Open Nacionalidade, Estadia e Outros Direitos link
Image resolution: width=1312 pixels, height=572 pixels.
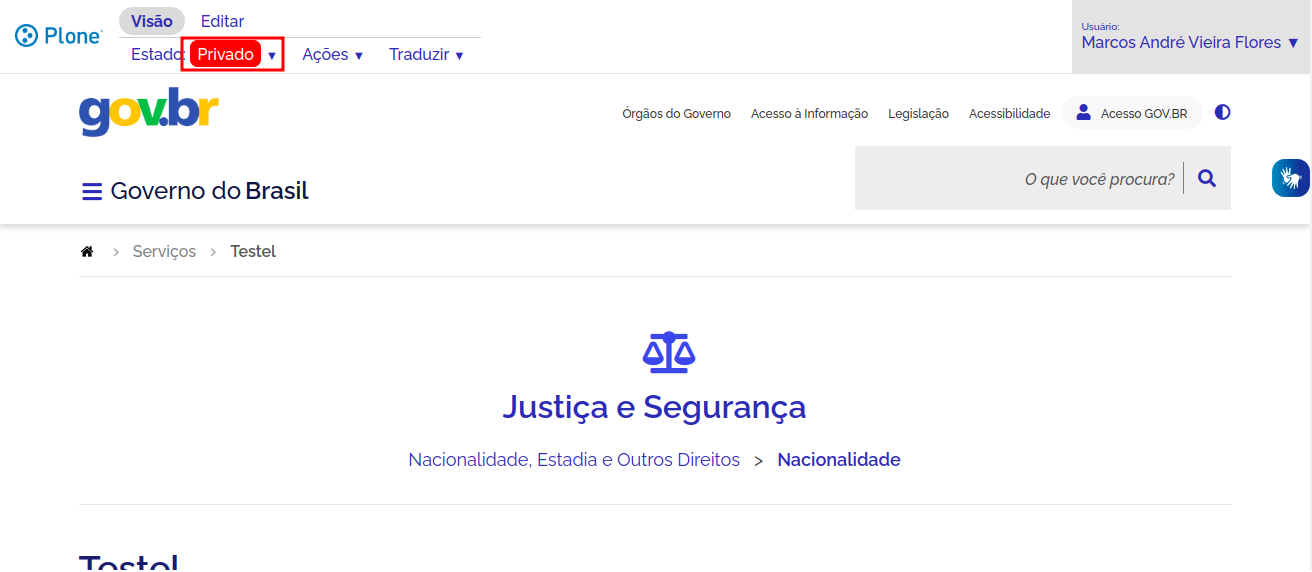point(574,460)
